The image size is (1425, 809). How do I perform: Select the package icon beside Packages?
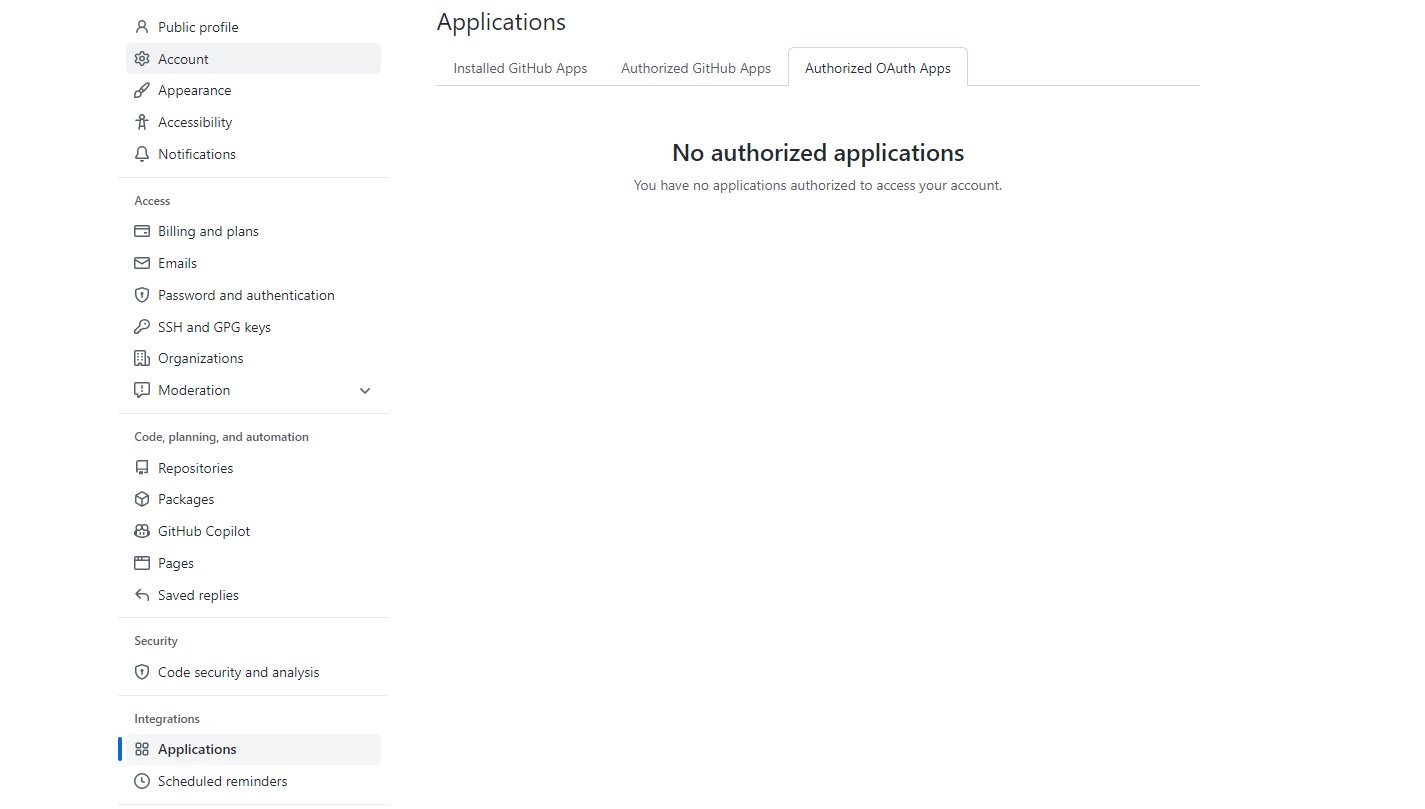tap(141, 498)
